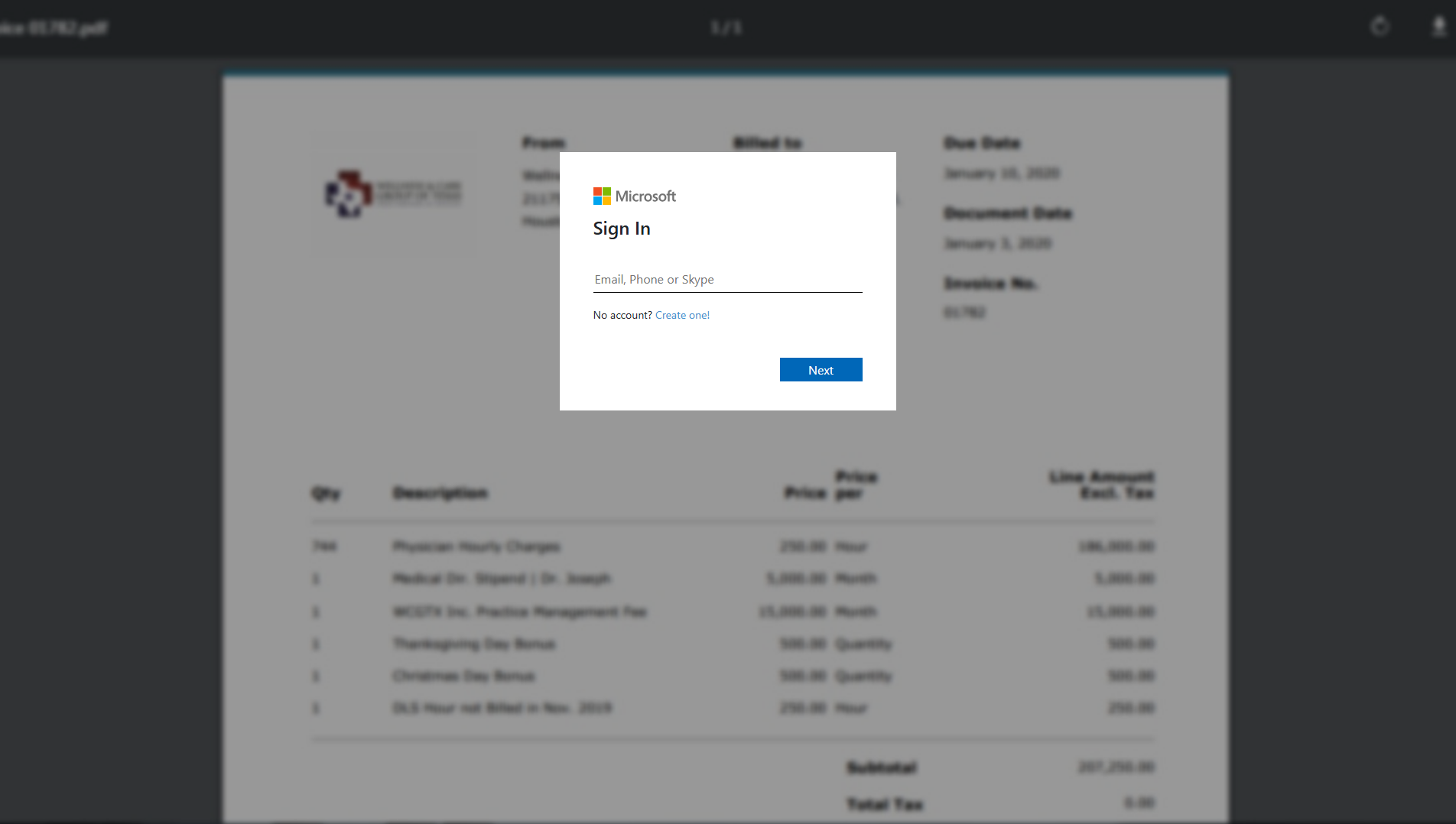Click the Next button
The width and height of the screenshot is (1456, 824).
(821, 370)
